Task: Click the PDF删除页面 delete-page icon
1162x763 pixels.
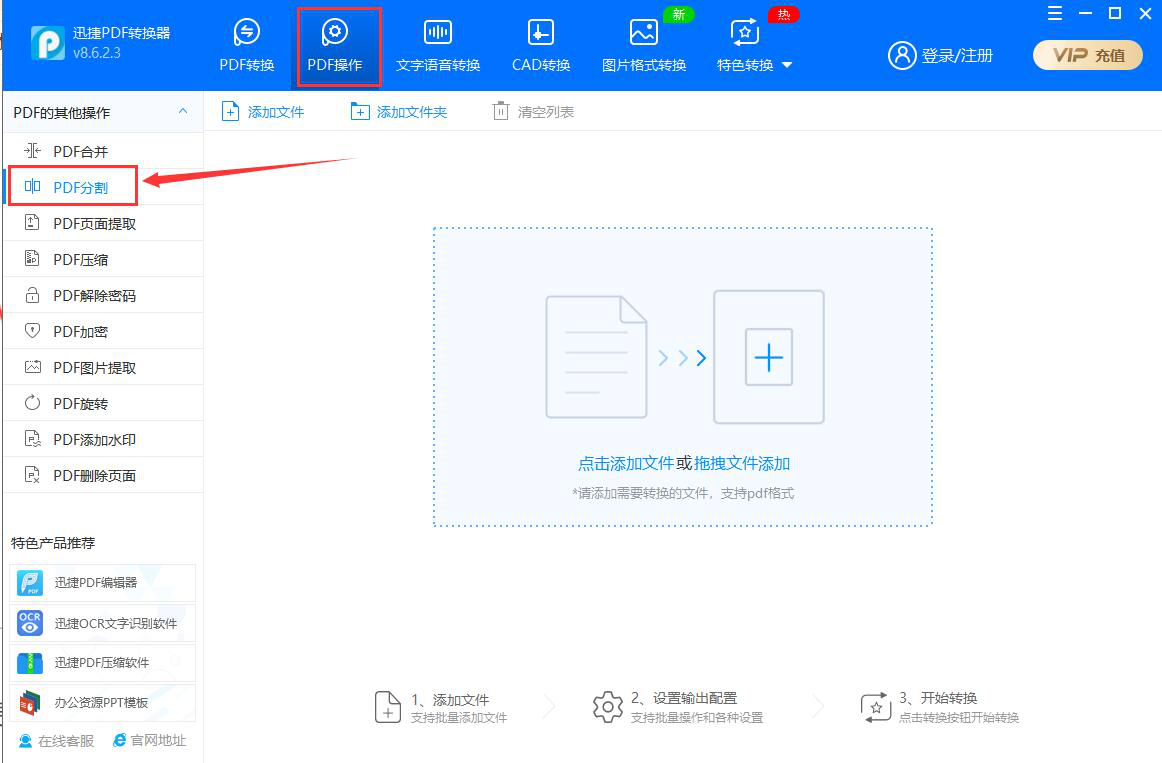Action: coord(32,474)
